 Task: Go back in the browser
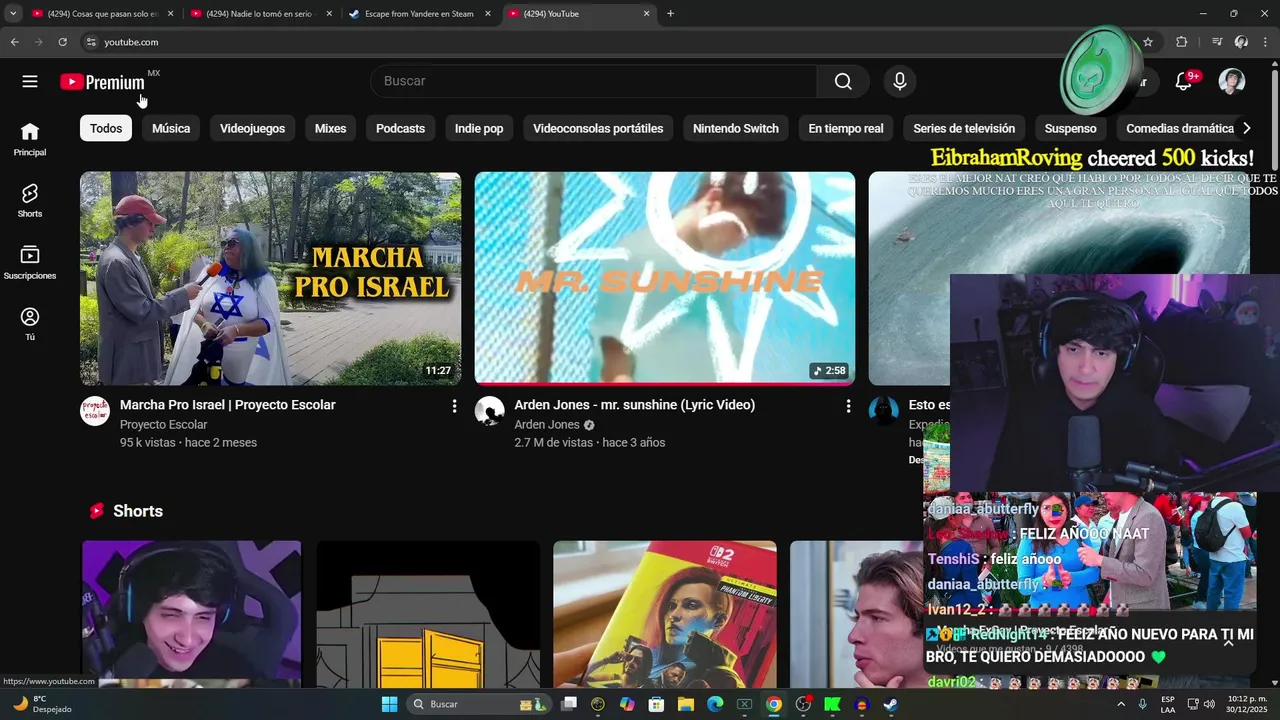click(14, 42)
